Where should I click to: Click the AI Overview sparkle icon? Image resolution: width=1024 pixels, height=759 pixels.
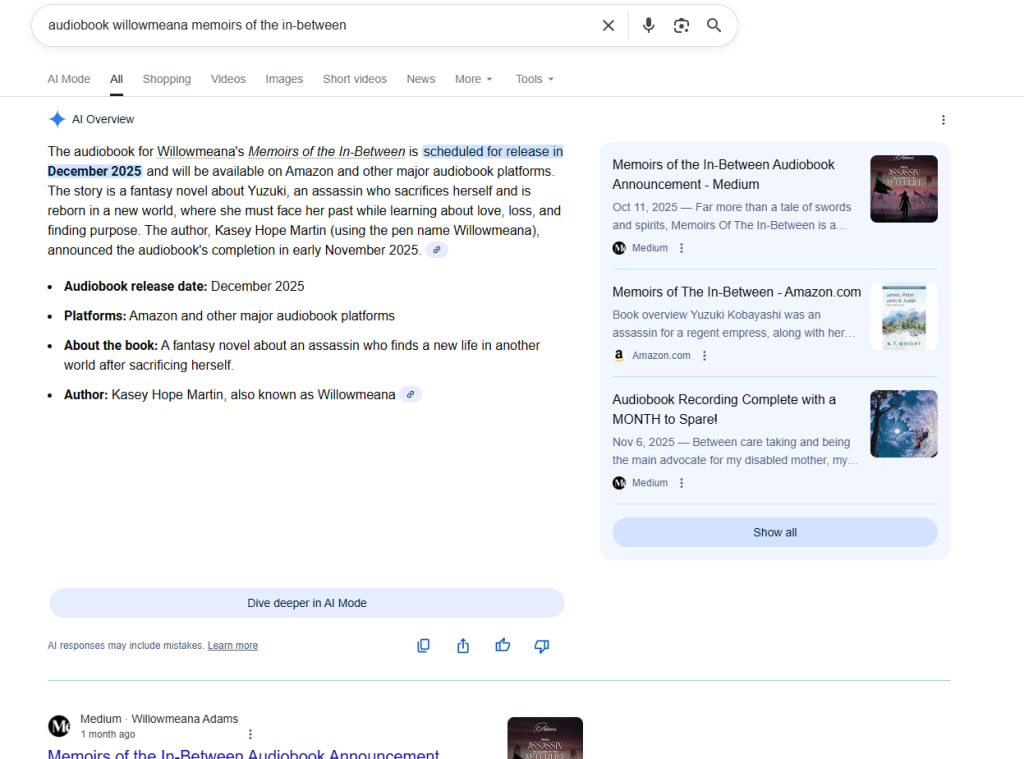pos(57,119)
